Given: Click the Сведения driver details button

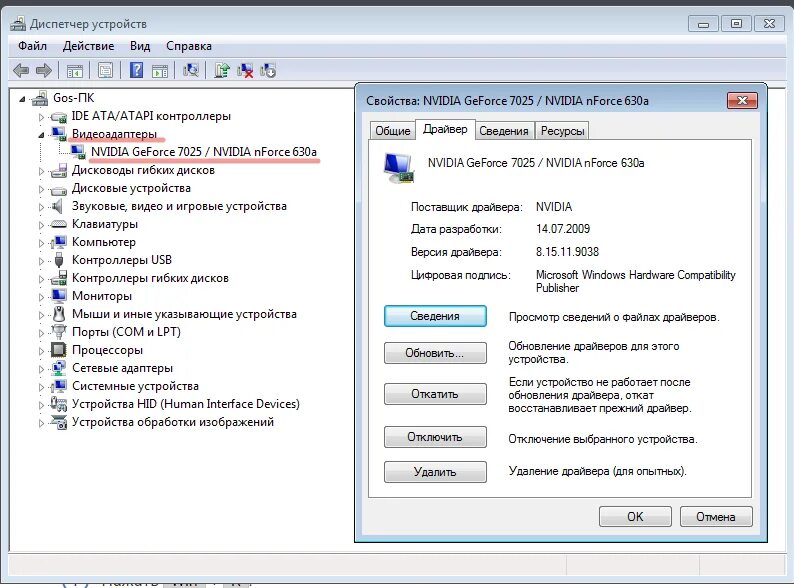Looking at the screenshot, I should pyautogui.click(x=435, y=316).
